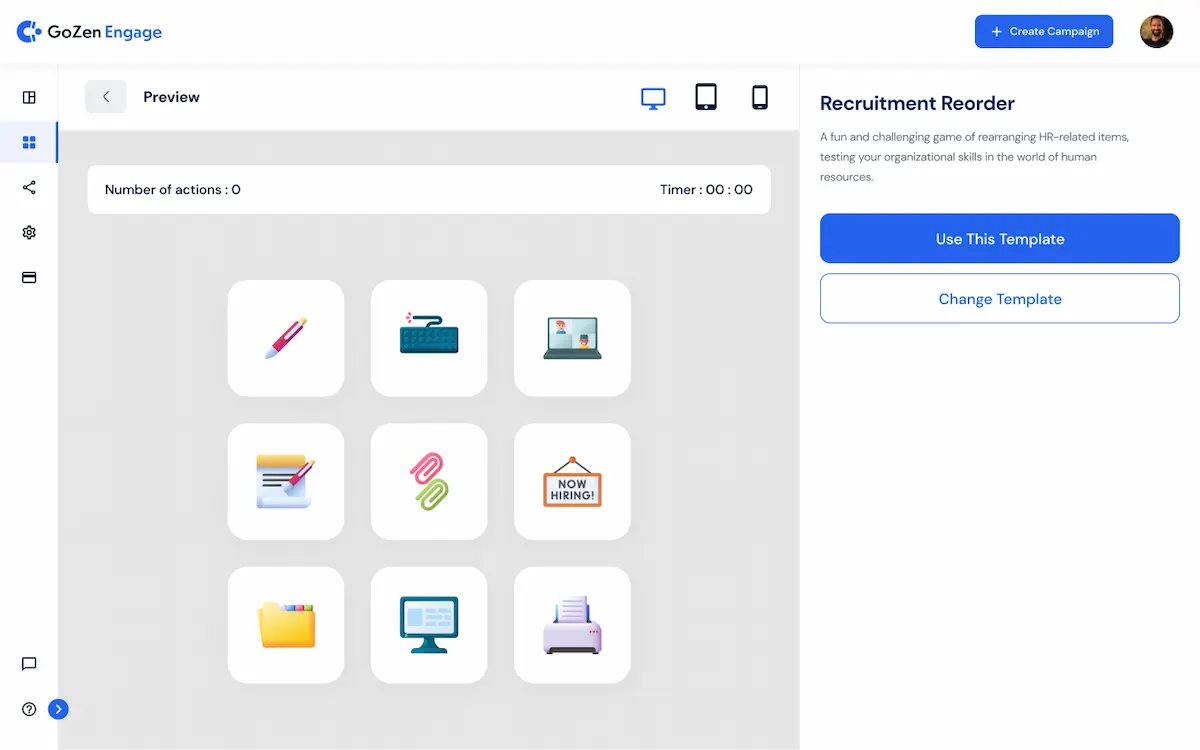Image resolution: width=1200 pixels, height=750 pixels.
Task: Open settings from the left sidebar
Action: click(x=28, y=232)
